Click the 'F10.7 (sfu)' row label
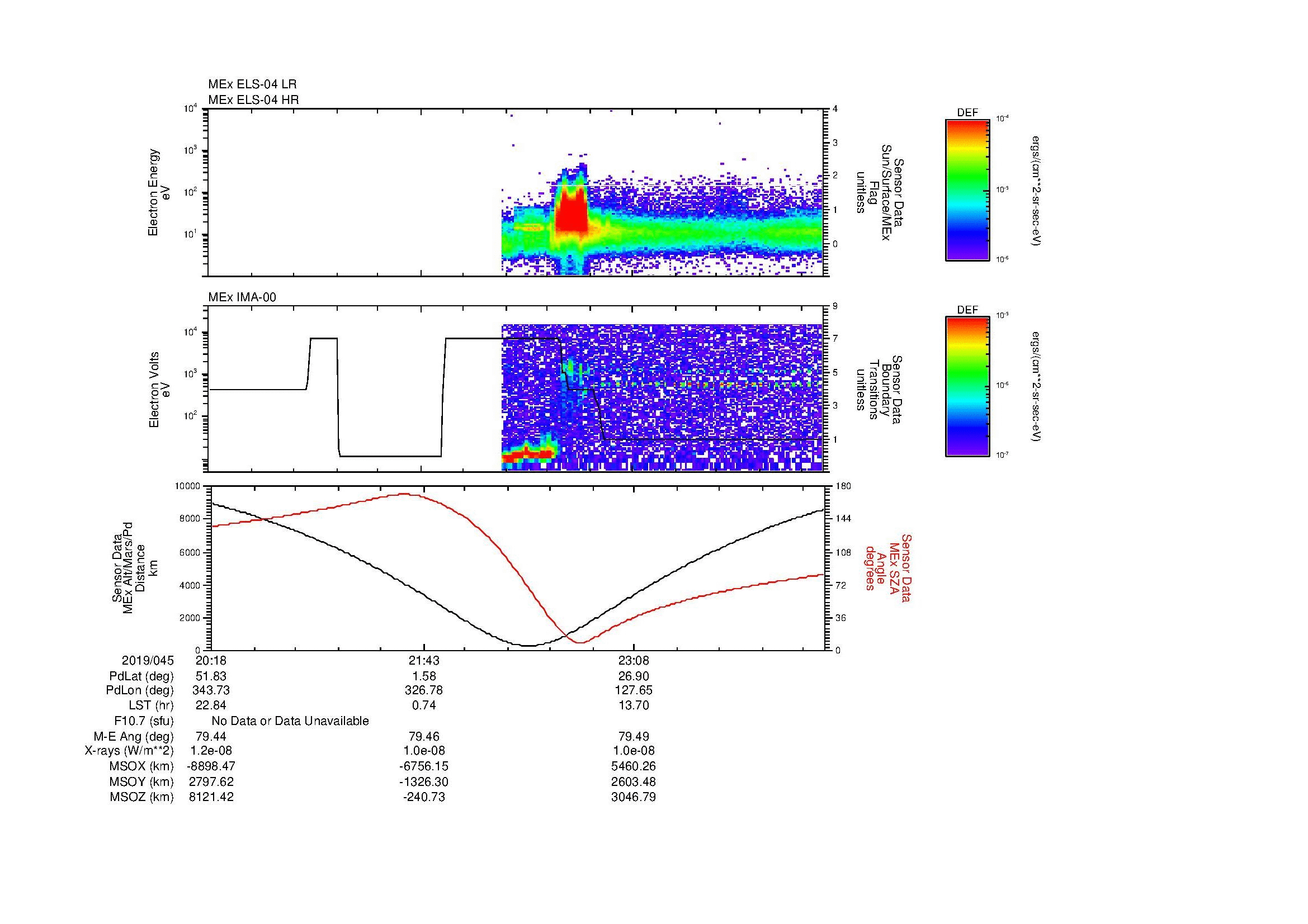 pos(144,721)
